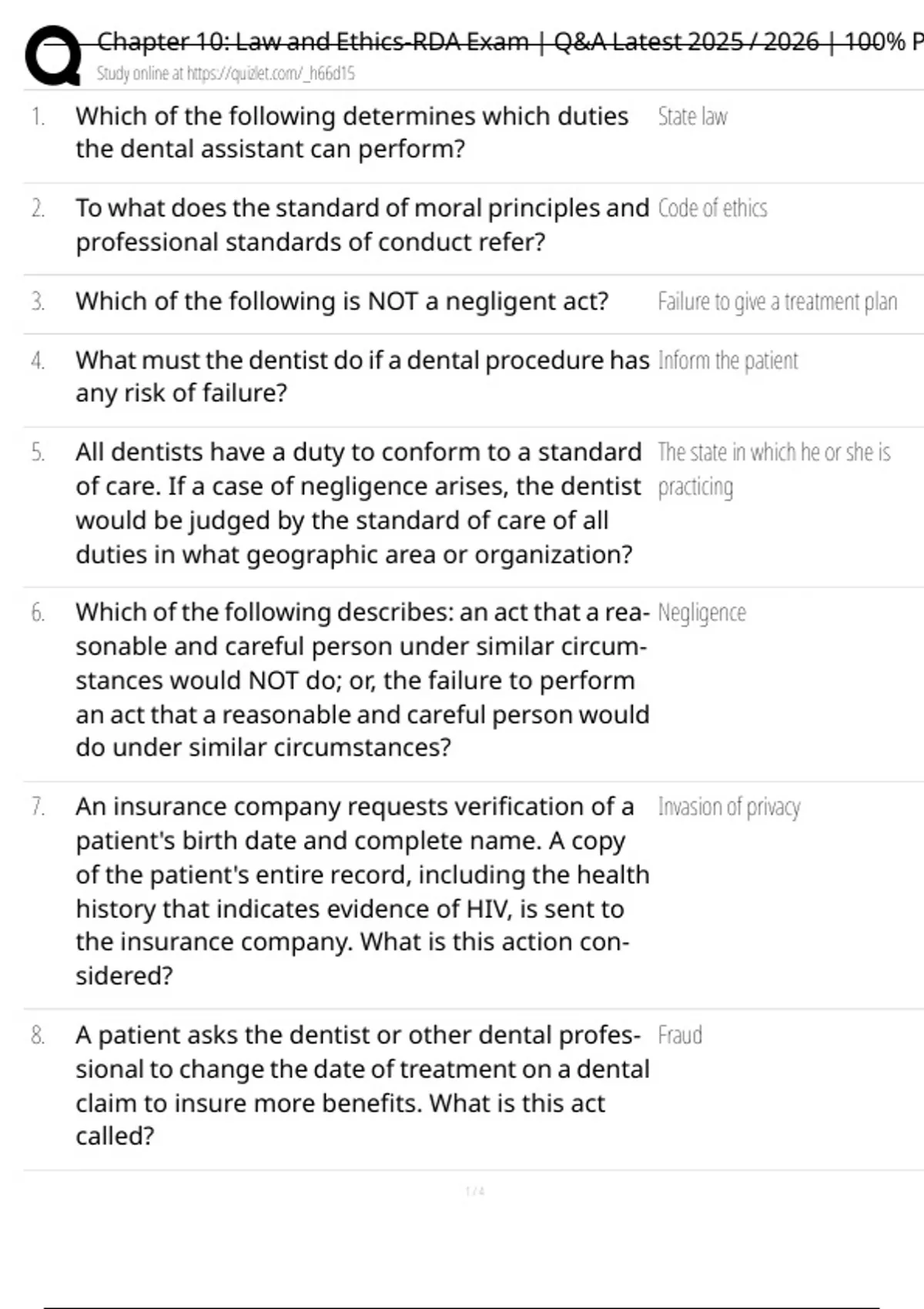Click question 7 about the insurance company
Viewport: 924px width, 1309px height.
[362, 891]
